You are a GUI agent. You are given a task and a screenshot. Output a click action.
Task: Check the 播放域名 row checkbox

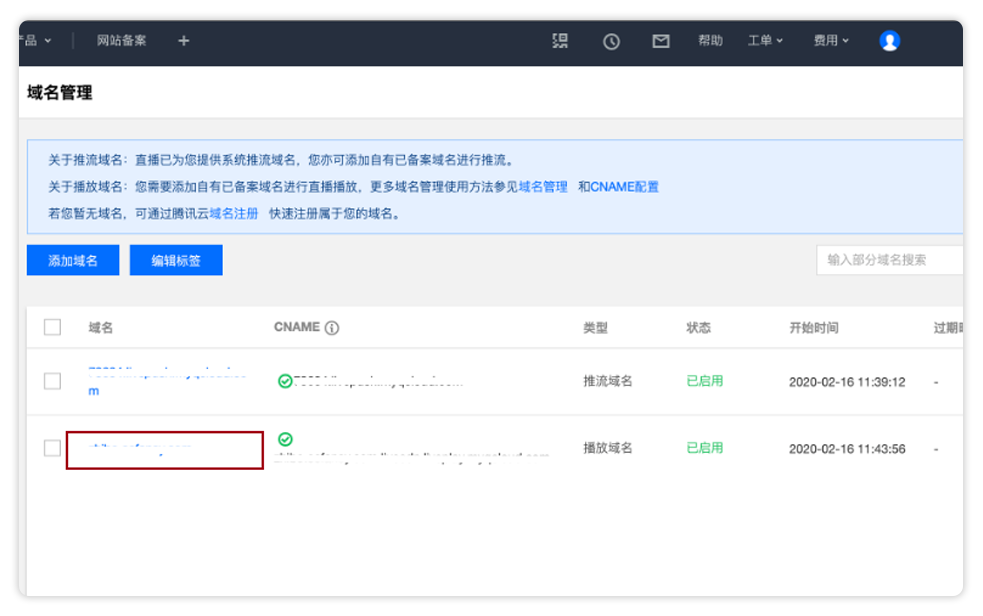tap(53, 448)
